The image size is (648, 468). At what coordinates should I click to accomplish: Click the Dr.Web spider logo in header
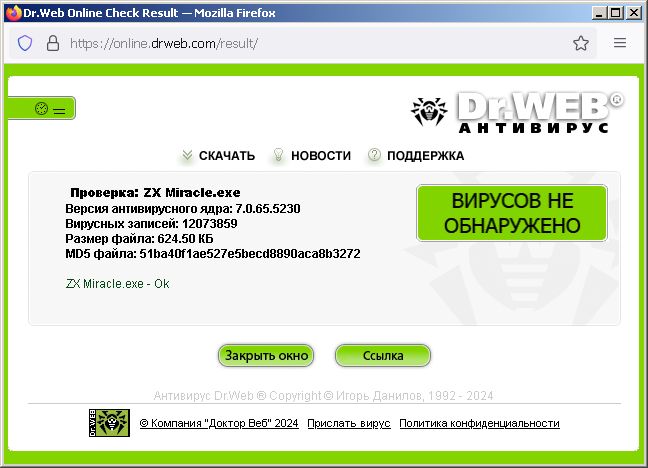coord(432,112)
